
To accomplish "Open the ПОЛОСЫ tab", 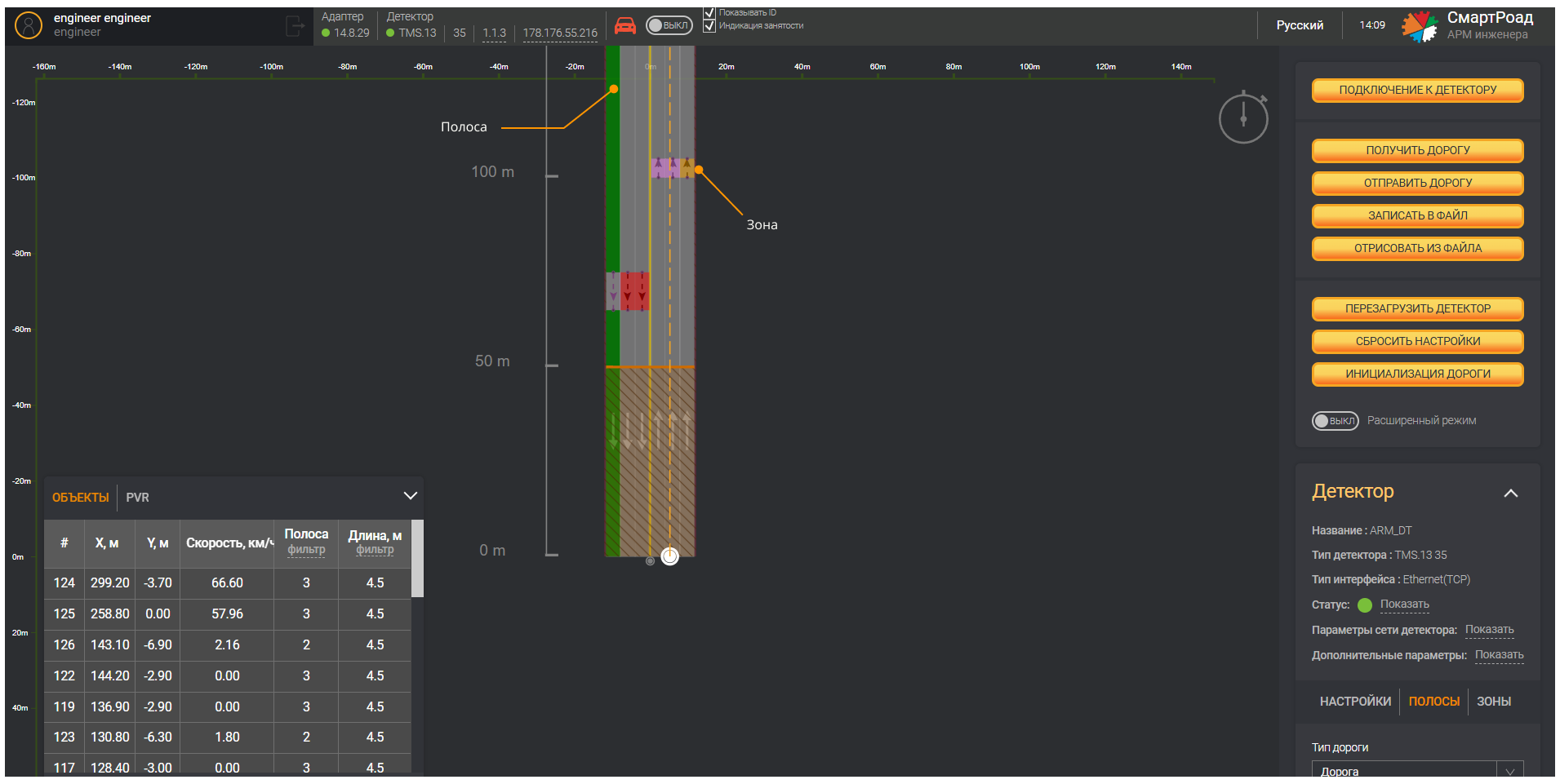I will pos(1434,702).
